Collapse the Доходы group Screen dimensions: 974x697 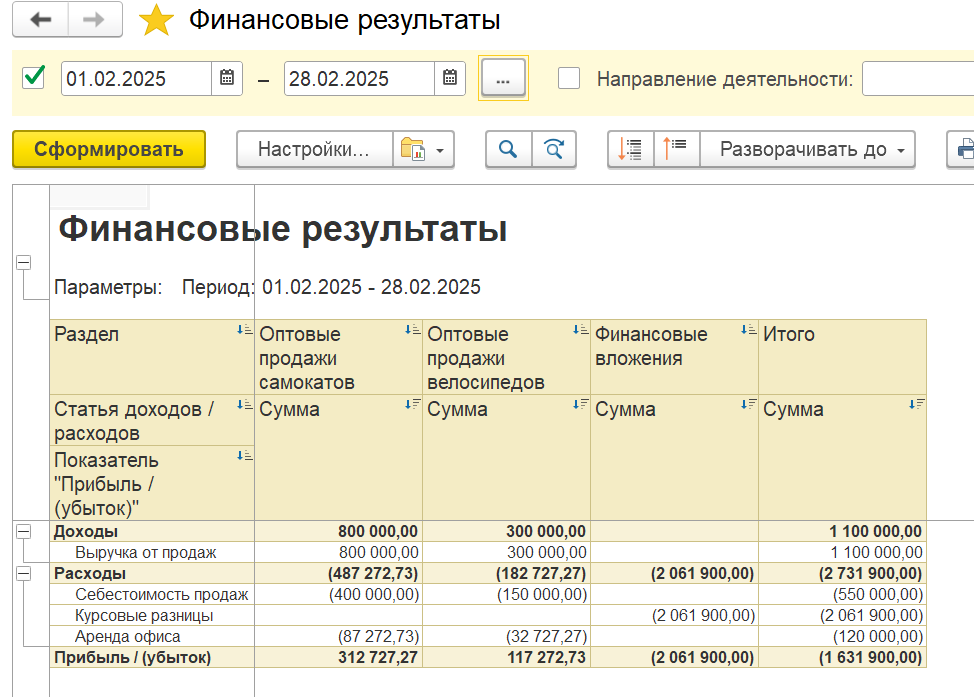(x=24, y=532)
